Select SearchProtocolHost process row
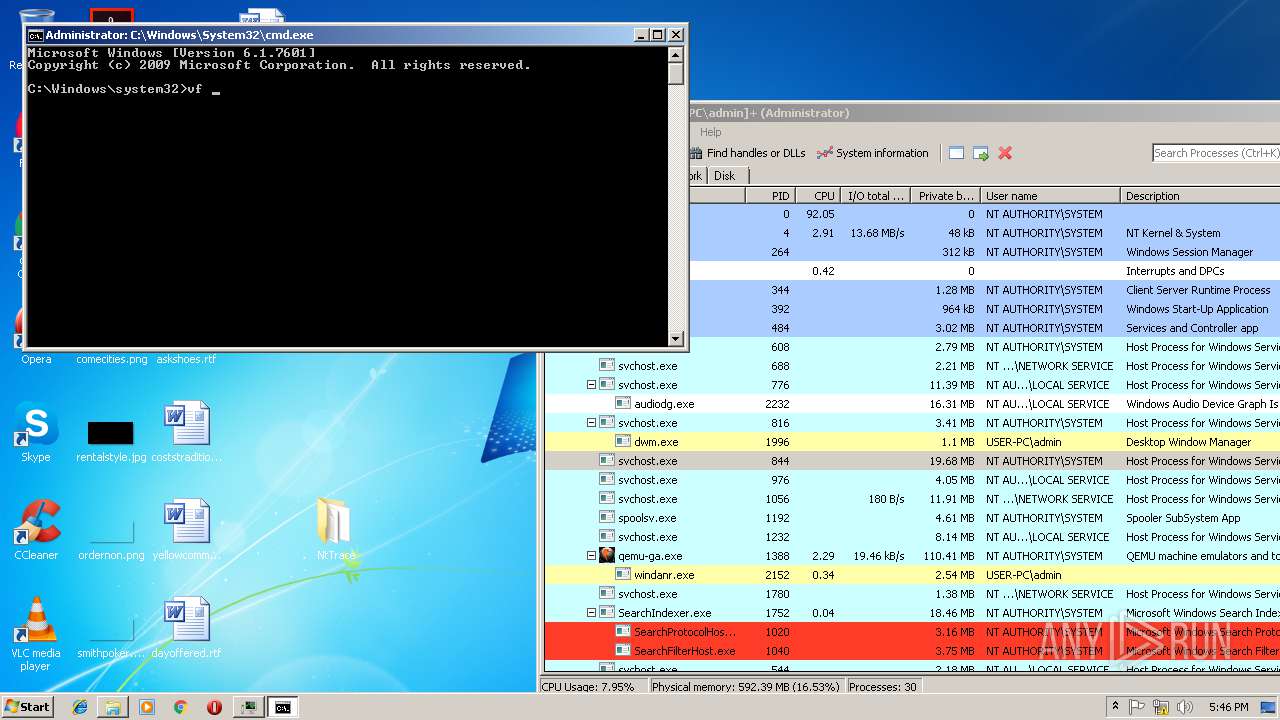This screenshot has height=720, width=1280. (912, 632)
